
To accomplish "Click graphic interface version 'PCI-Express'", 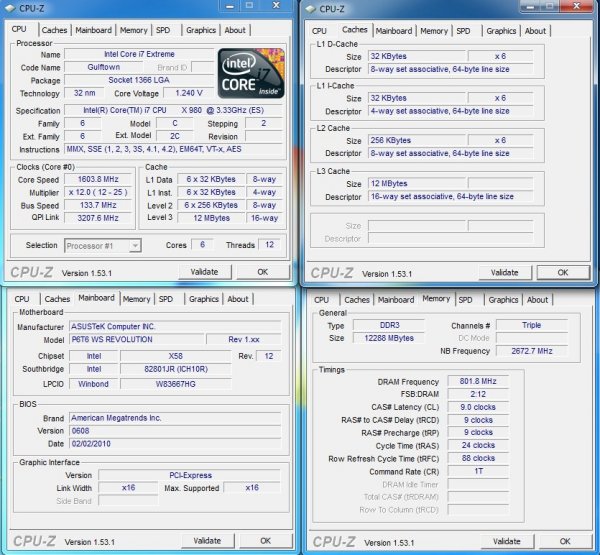I will pyautogui.click(x=190, y=475).
